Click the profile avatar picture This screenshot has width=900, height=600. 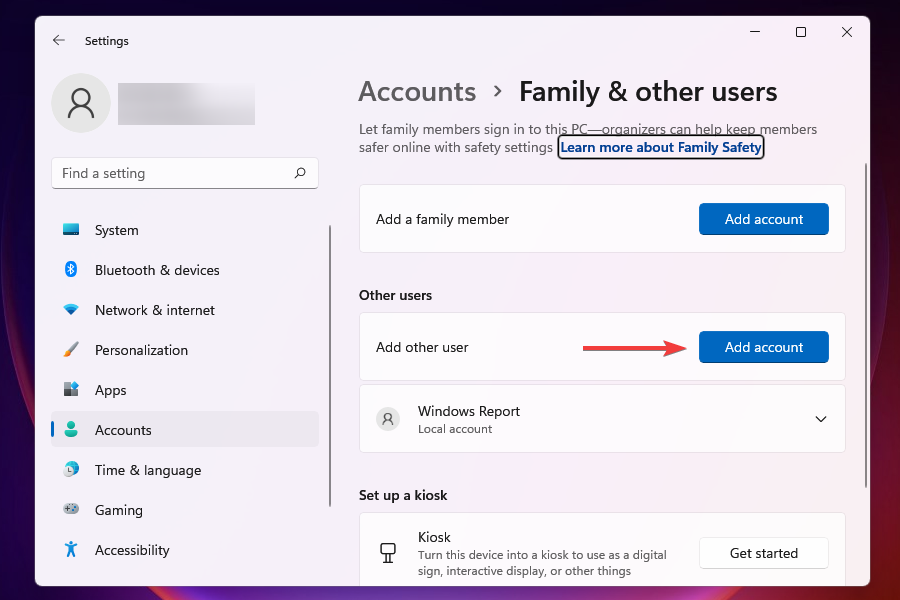click(81, 103)
